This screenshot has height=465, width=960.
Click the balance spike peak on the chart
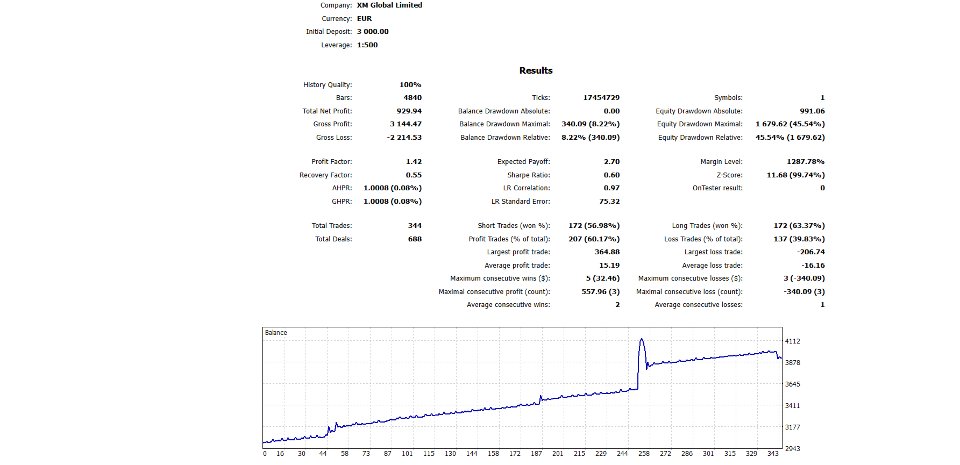641,340
